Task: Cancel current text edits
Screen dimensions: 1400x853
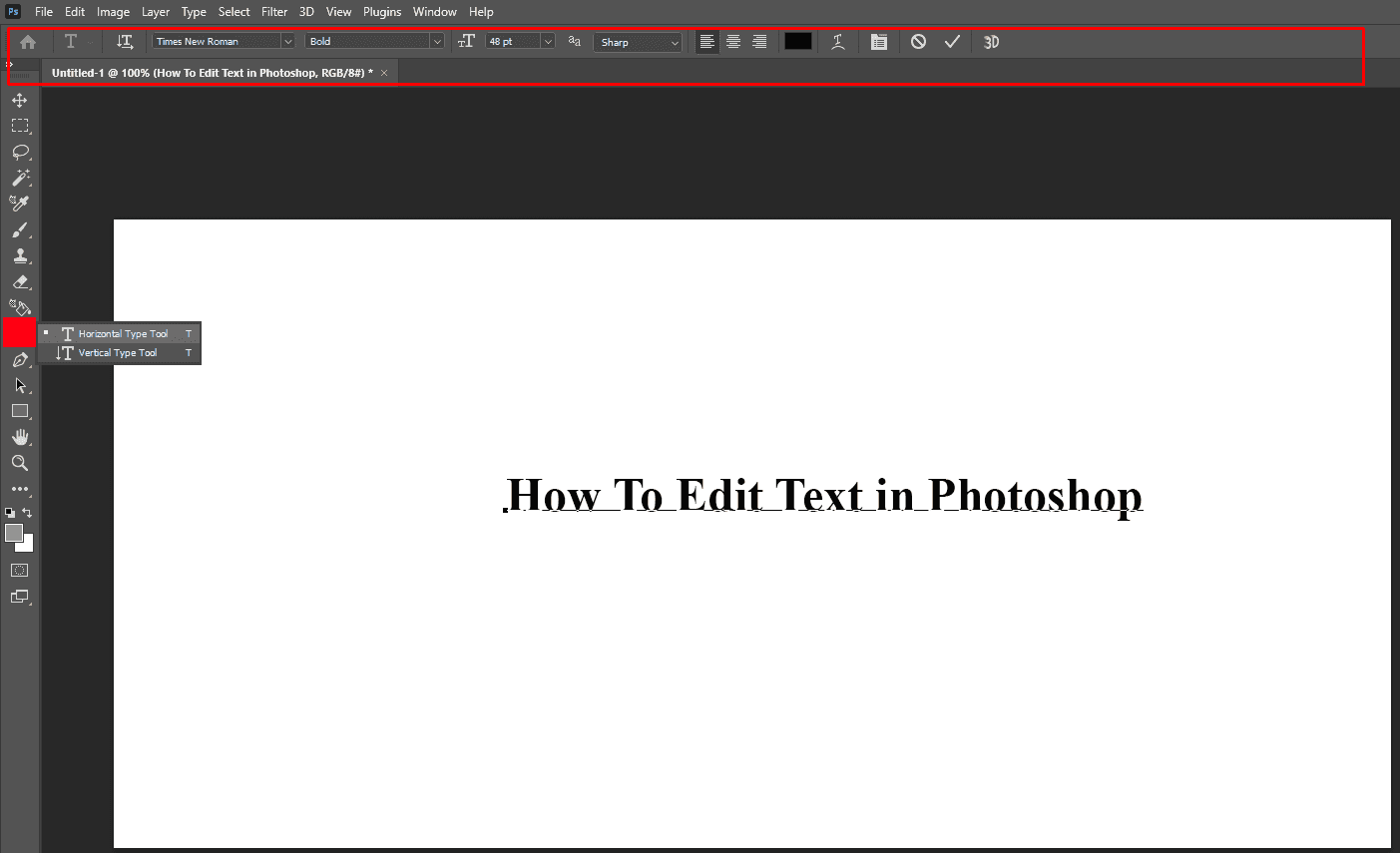Action: click(x=918, y=42)
